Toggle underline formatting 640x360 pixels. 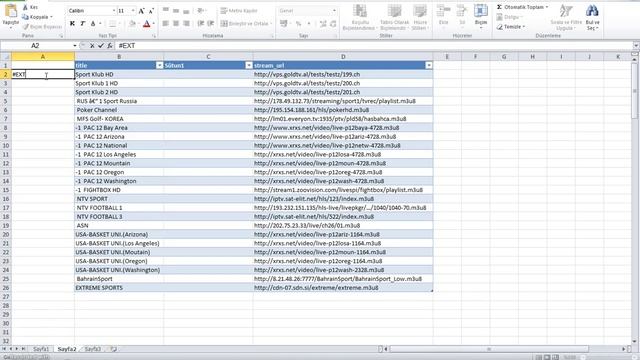(x=93, y=24)
